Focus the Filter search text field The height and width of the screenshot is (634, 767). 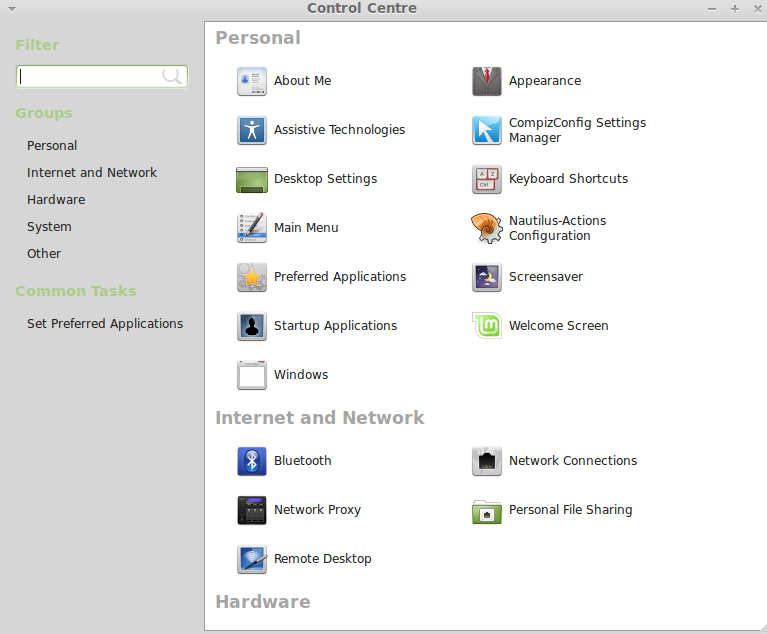pos(90,76)
